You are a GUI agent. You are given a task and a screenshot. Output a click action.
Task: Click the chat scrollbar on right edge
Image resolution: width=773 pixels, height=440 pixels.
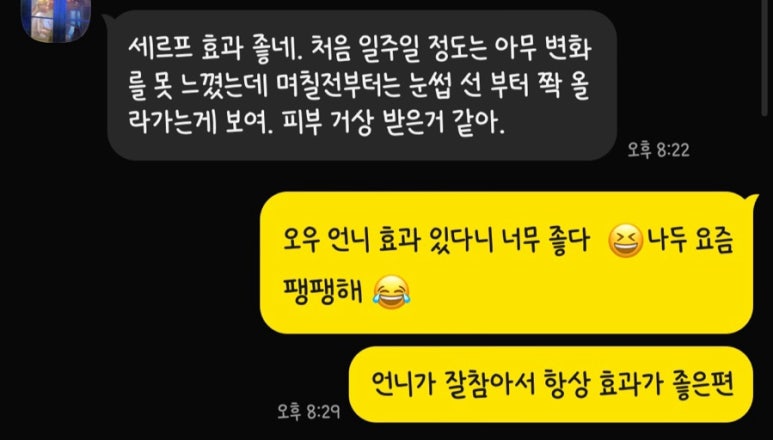[765, 57]
